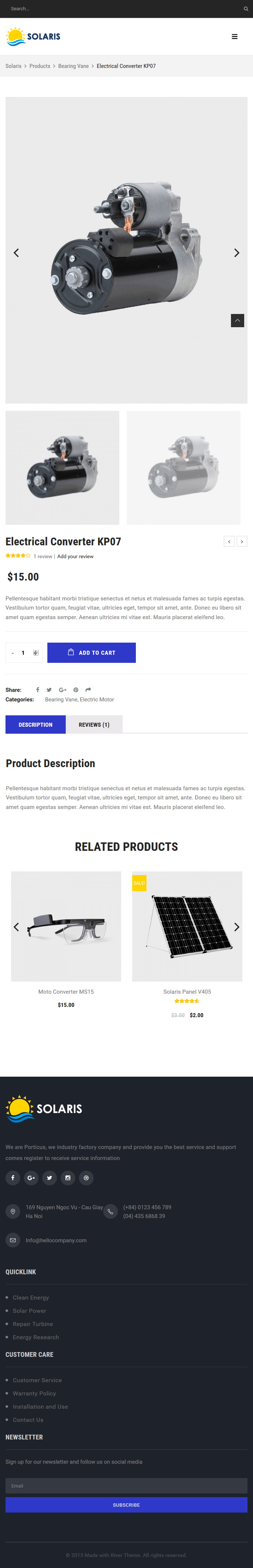Open the hamburger menu icon
253x1568 pixels.
(x=235, y=36)
